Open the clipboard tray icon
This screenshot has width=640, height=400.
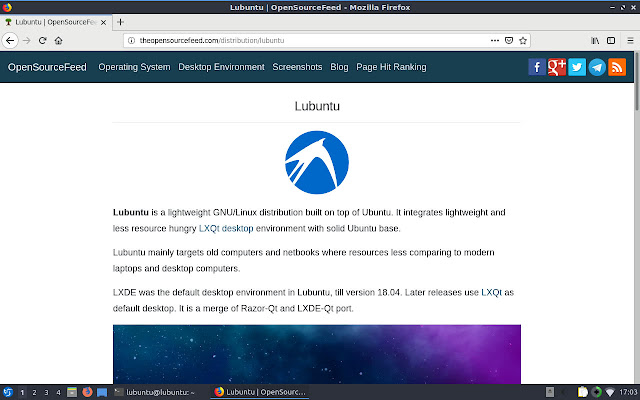pyautogui.click(x=583, y=392)
